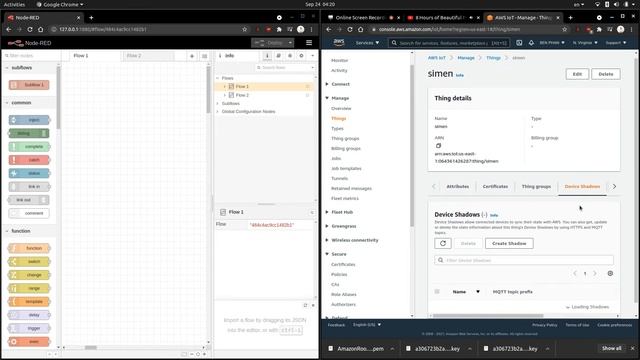Select the Subflow 1 node in the palette

(x=29, y=85)
